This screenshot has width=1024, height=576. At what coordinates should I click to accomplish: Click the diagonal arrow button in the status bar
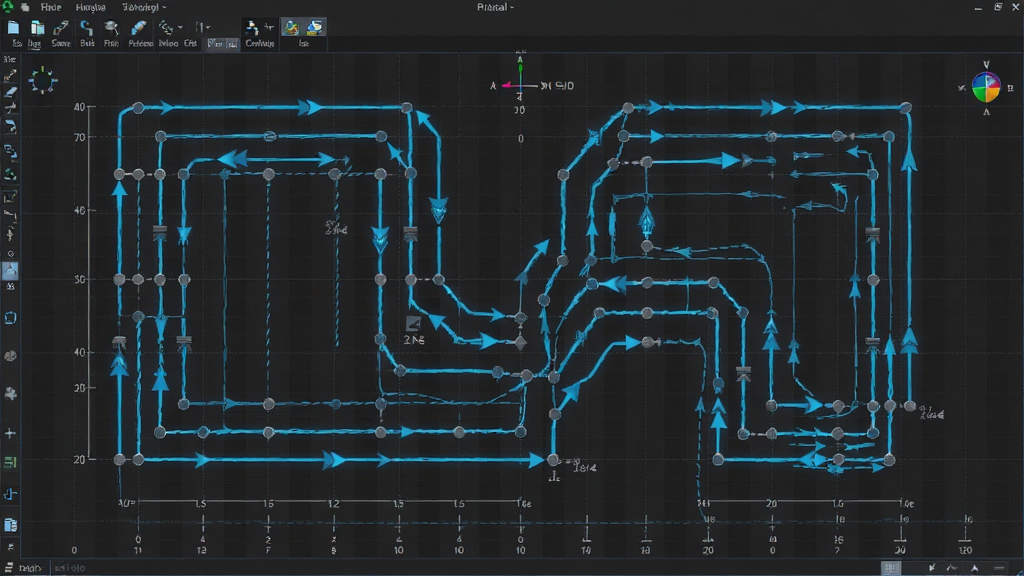[x=932, y=568]
